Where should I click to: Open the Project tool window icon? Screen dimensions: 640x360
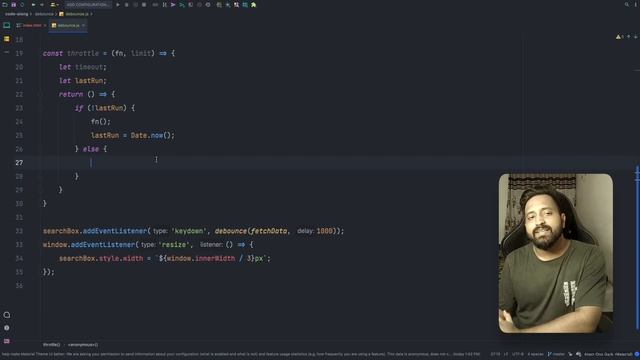coord(7,25)
